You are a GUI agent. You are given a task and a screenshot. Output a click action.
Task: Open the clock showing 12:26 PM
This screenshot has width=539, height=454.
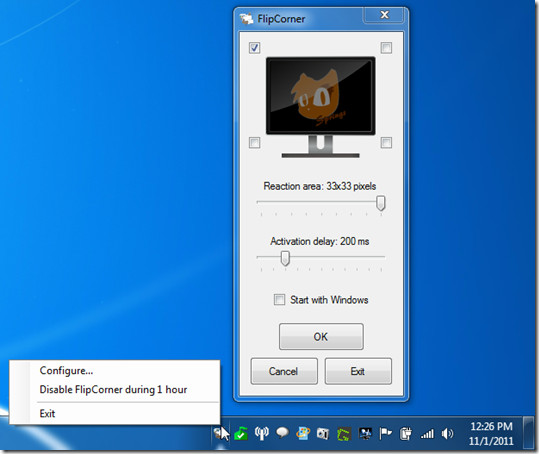pyautogui.click(x=492, y=434)
